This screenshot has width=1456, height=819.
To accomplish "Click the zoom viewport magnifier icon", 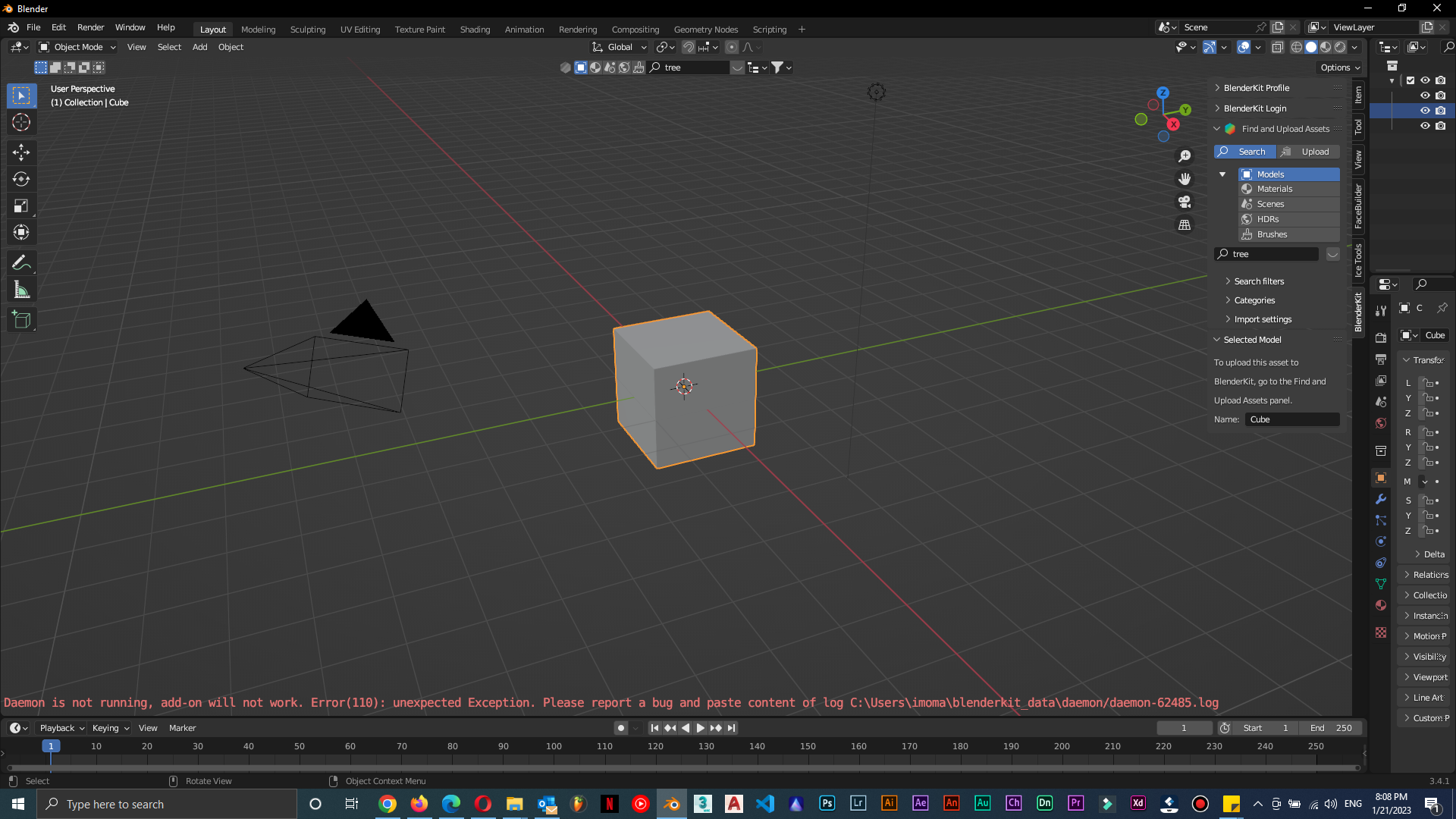I will point(1185,156).
